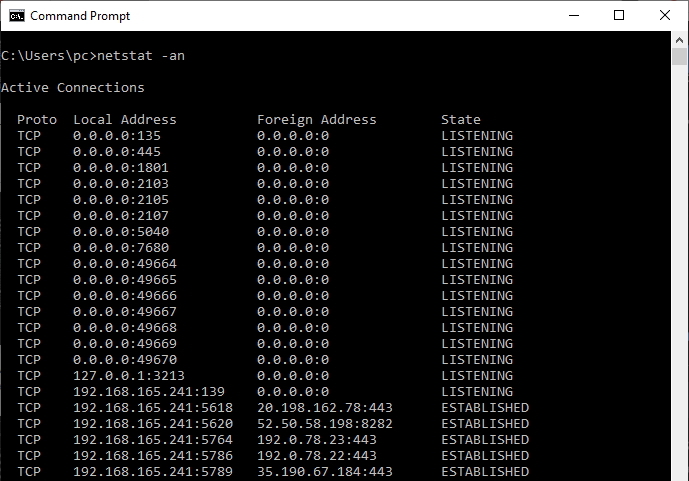Click LISTENING state in the 0.0.0.0:135 row
Image resolution: width=689 pixels, height=481 pixels.
click(x=477, y=136)
